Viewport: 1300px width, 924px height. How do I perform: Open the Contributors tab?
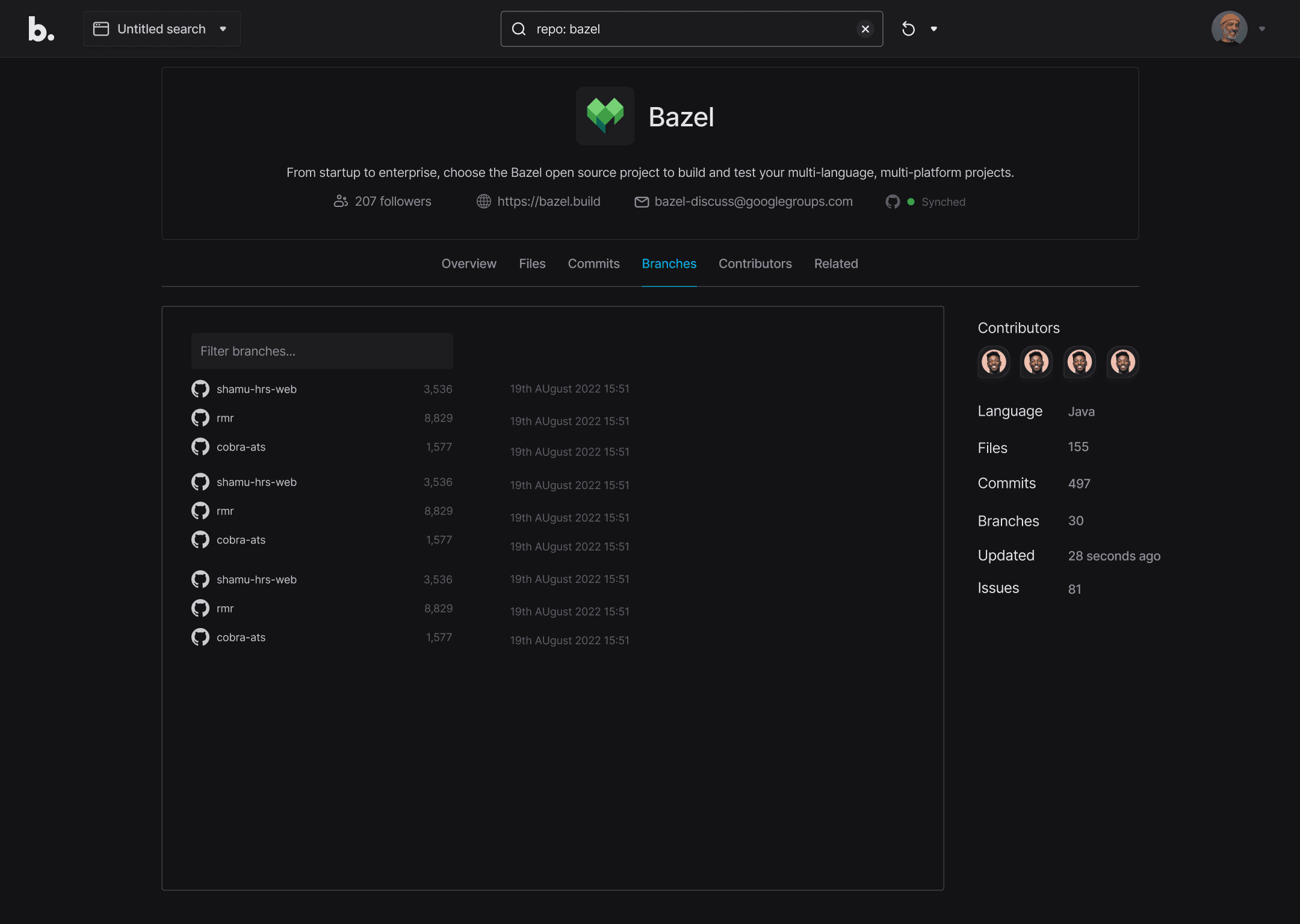point(755,263)
